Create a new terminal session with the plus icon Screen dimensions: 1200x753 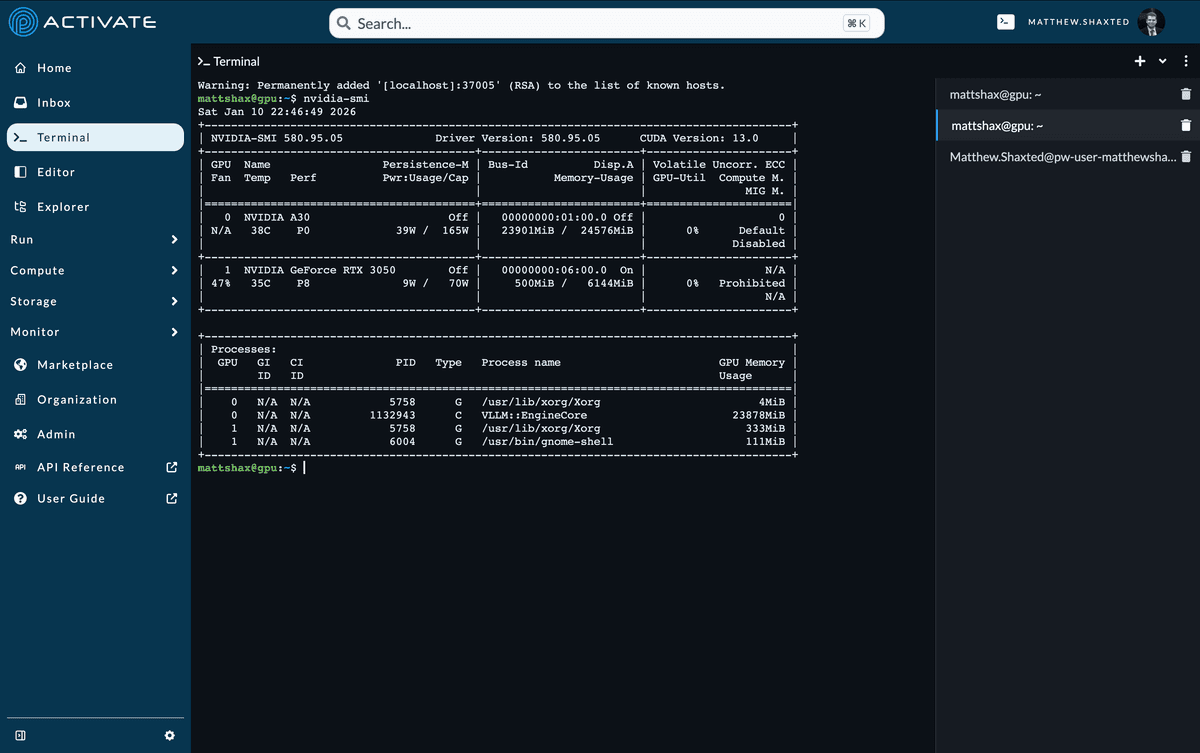point(1139,60)
